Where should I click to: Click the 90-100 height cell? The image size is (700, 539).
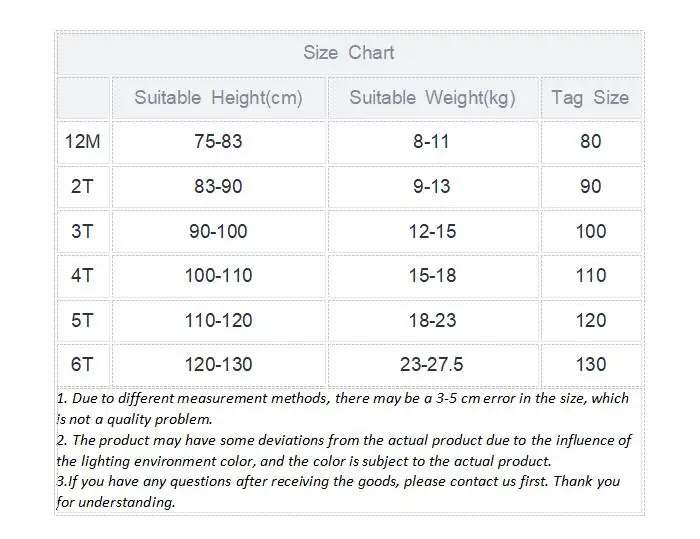[218, 231]
